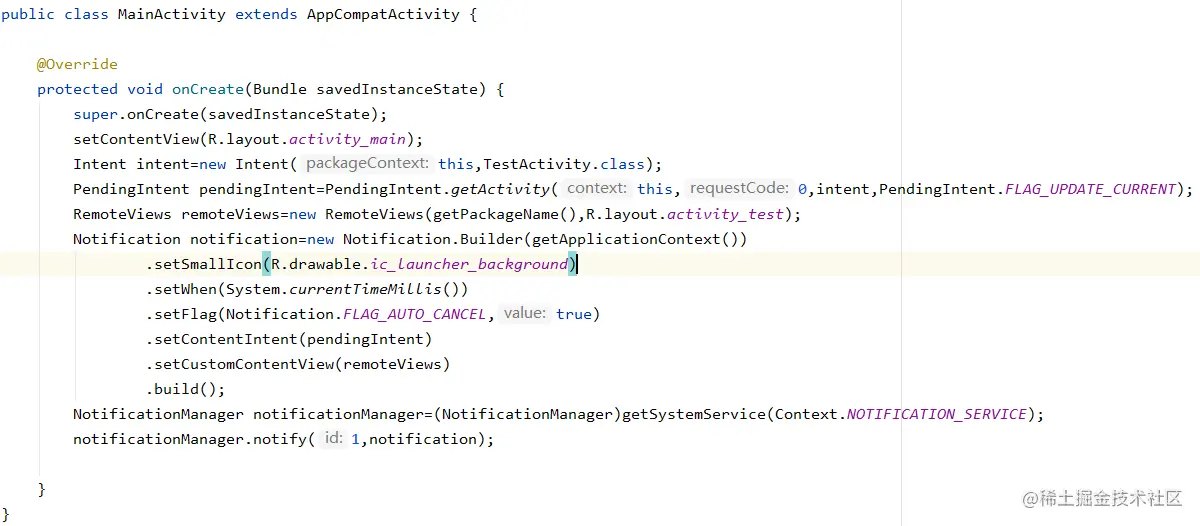Screen dimensions: 1200x526
Task: Click the onCreate method name
Action: click(208, 89)
